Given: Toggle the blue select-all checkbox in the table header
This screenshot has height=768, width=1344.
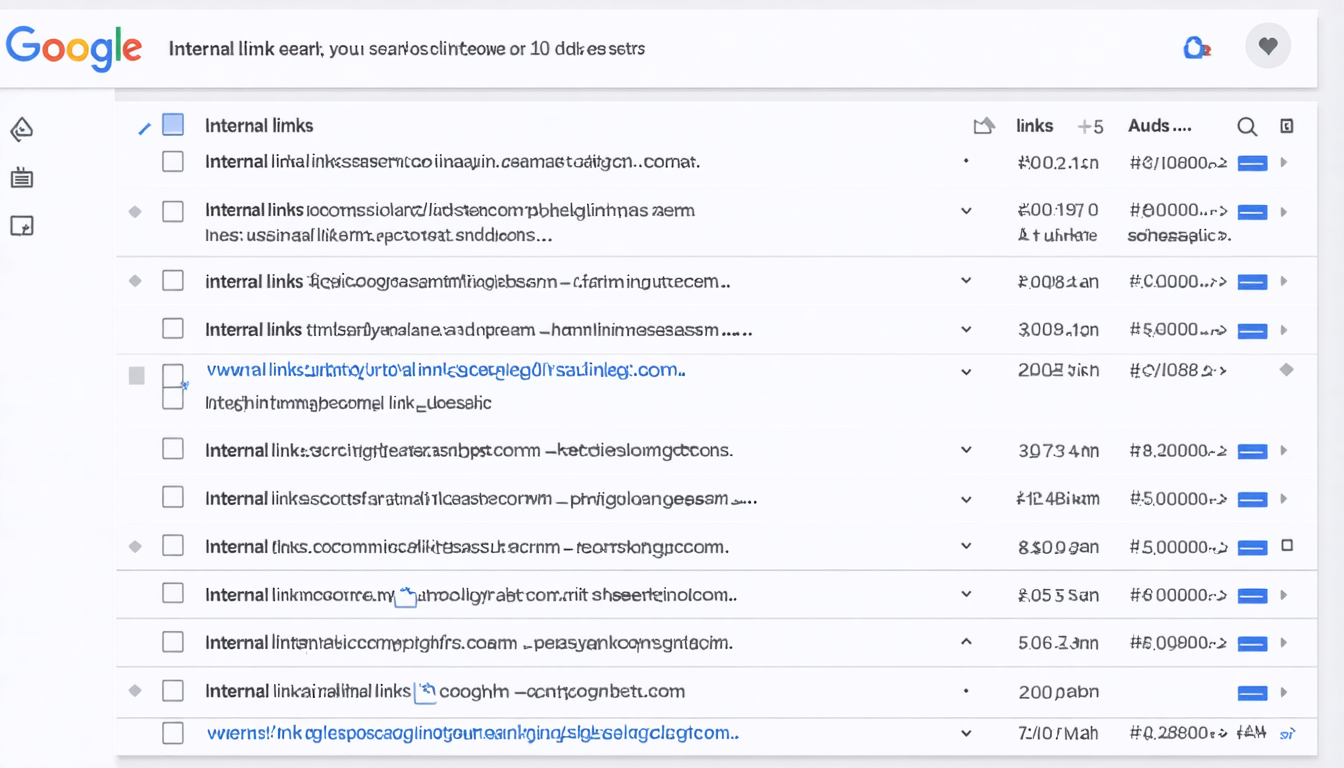Looking at the screenshot, I should click(173, 125).
